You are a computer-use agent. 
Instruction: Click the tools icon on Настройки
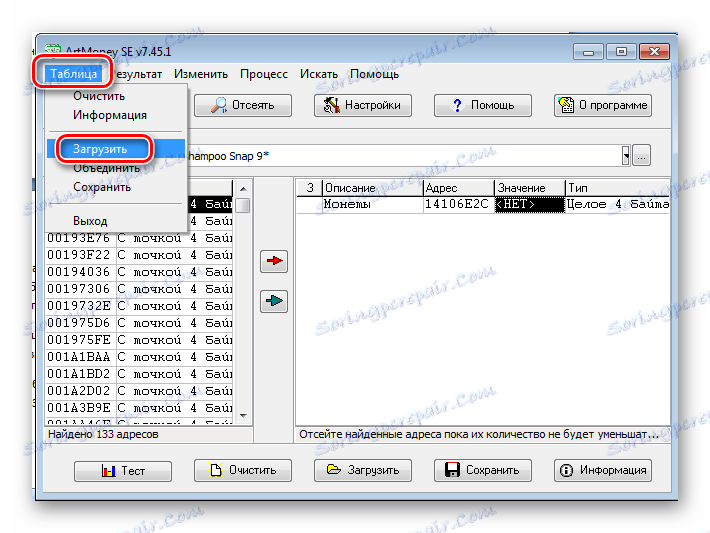tap(331, 105)
